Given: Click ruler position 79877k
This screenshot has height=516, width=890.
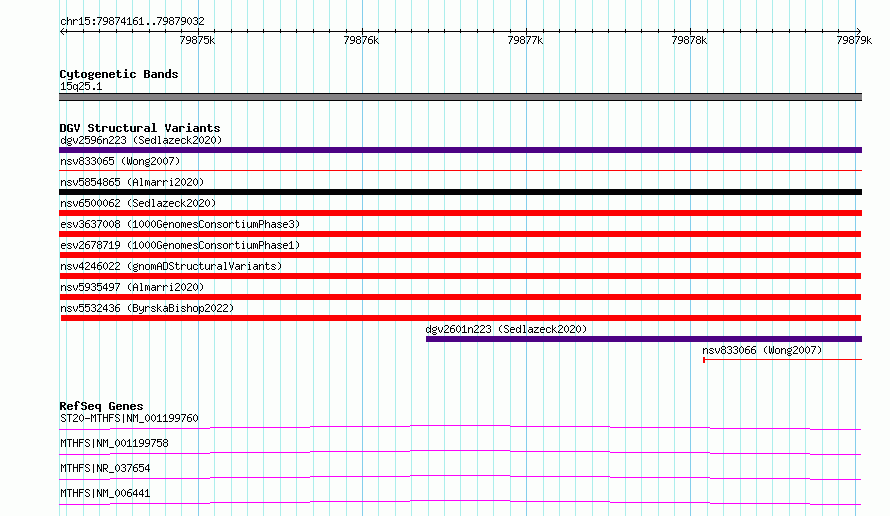Looking at the screenshot, I should coord(525,40).
